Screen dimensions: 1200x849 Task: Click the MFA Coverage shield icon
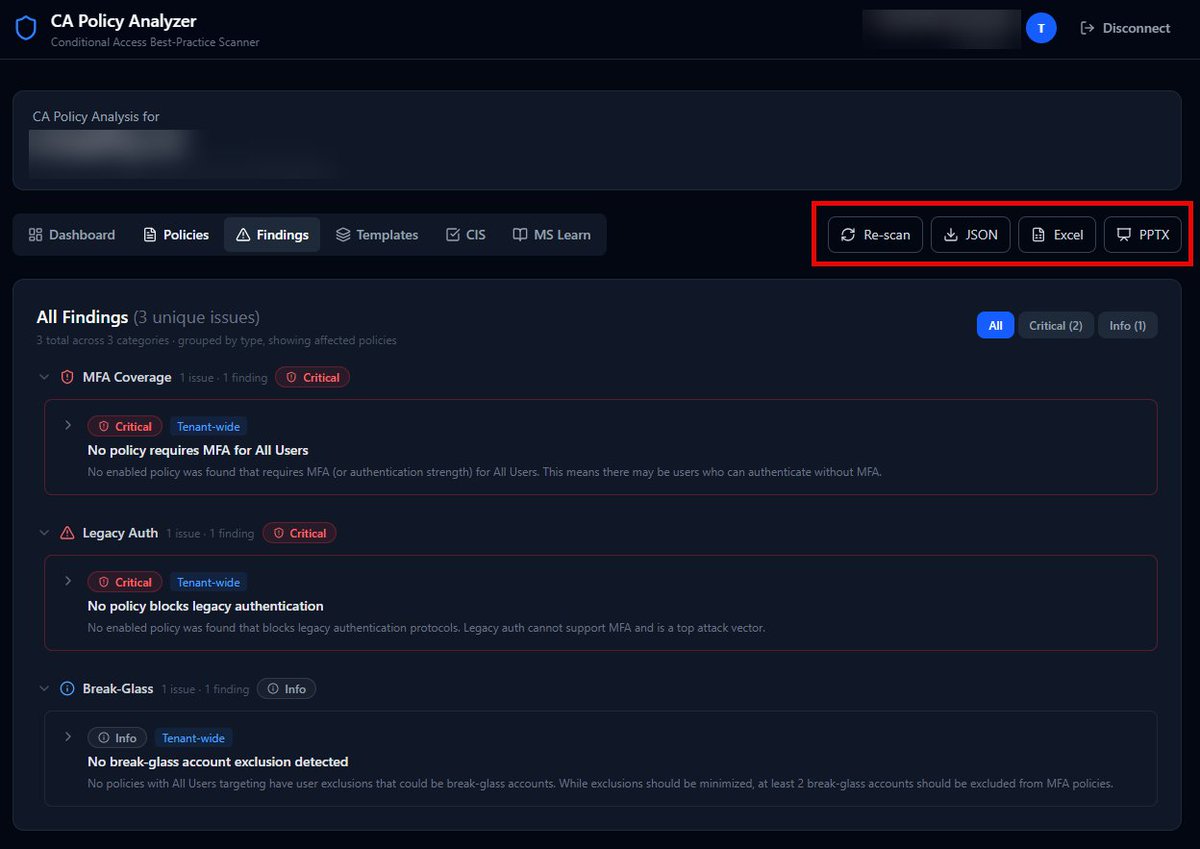click(x=67, y=377)
